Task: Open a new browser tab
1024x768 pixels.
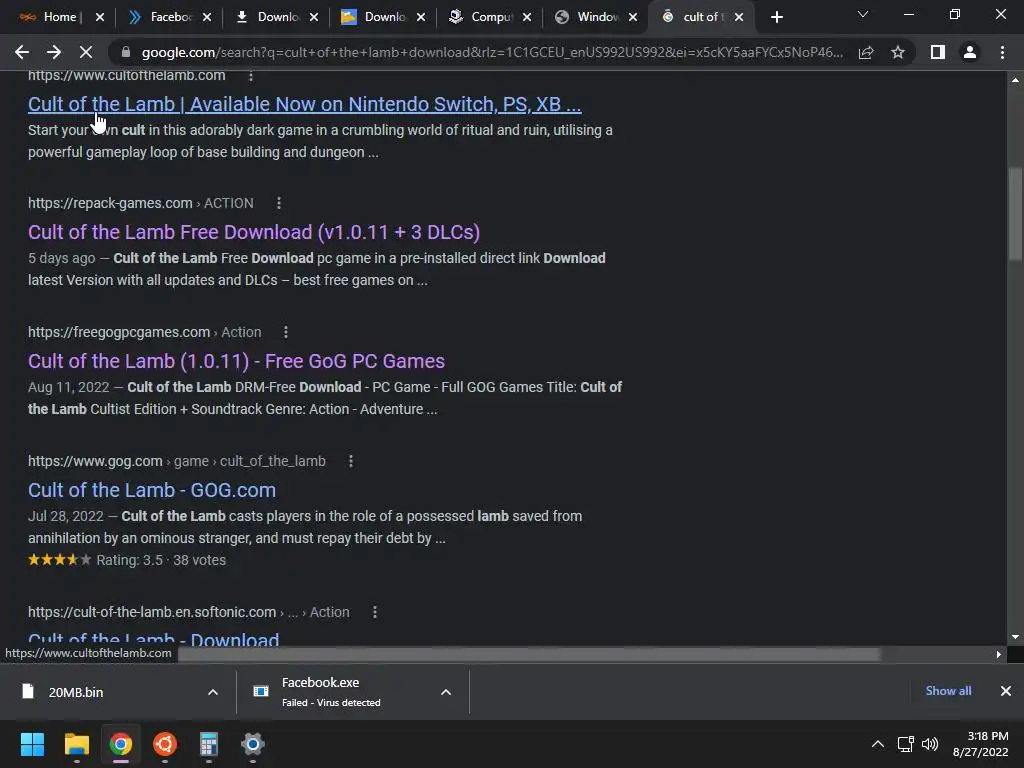Action: [x=776, y=17]
